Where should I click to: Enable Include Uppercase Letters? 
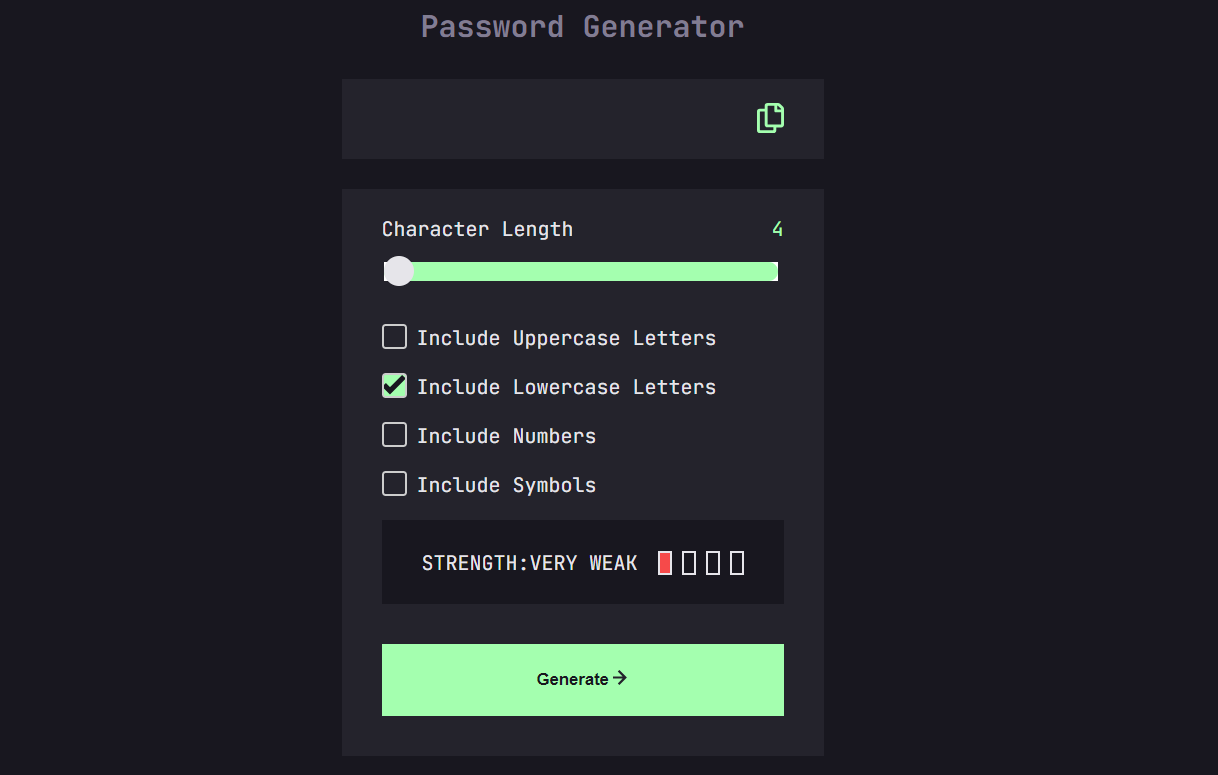pyautogui.click(x=394, y=337)
